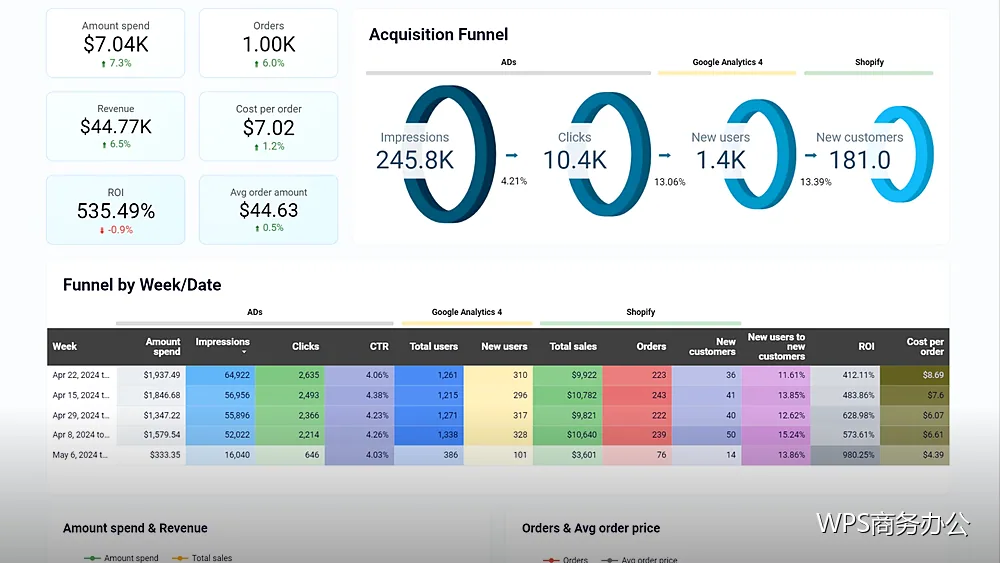Sort table by Cost per order header
Viewport: 1000px width, 563px height.
click(x=925, y=346)
